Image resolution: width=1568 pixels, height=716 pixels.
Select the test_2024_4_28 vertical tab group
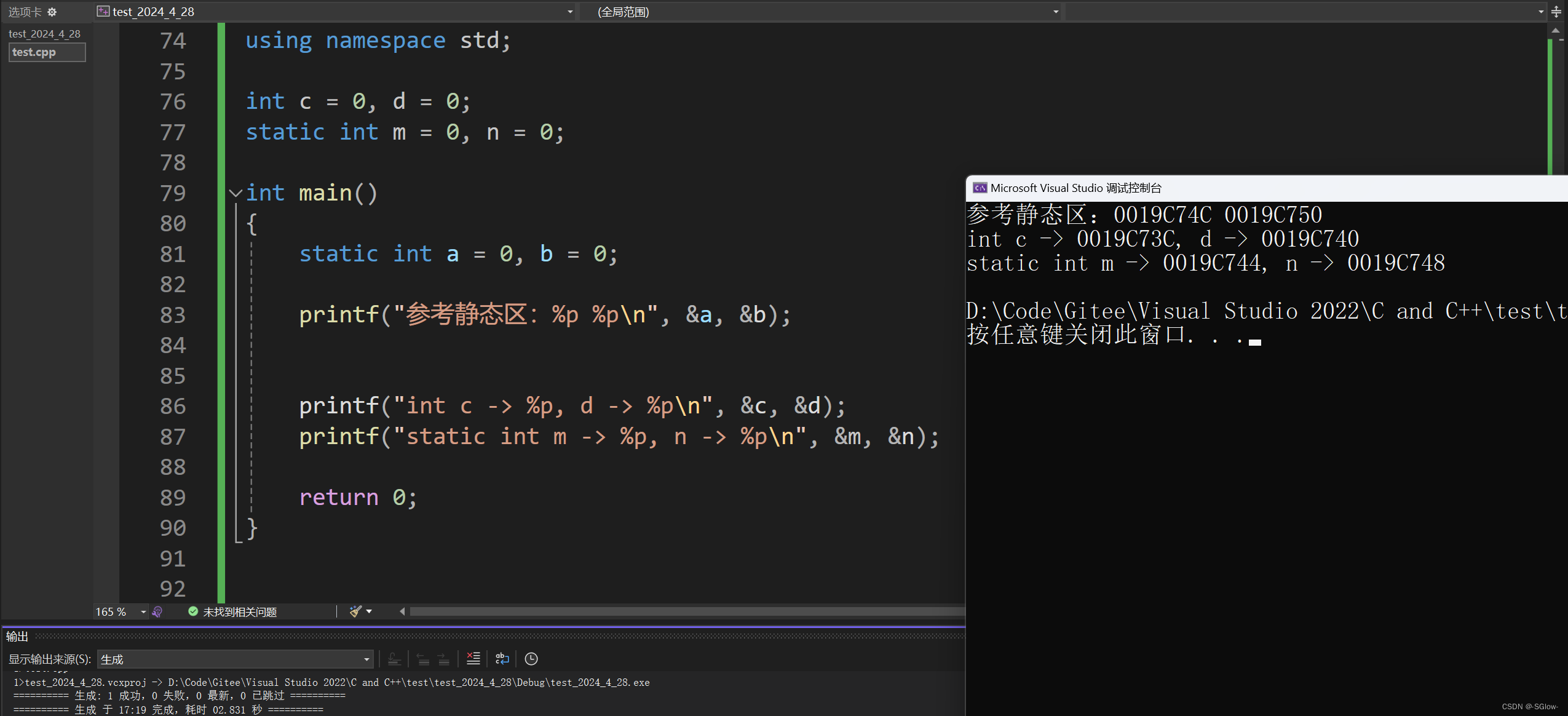[44, 34]
